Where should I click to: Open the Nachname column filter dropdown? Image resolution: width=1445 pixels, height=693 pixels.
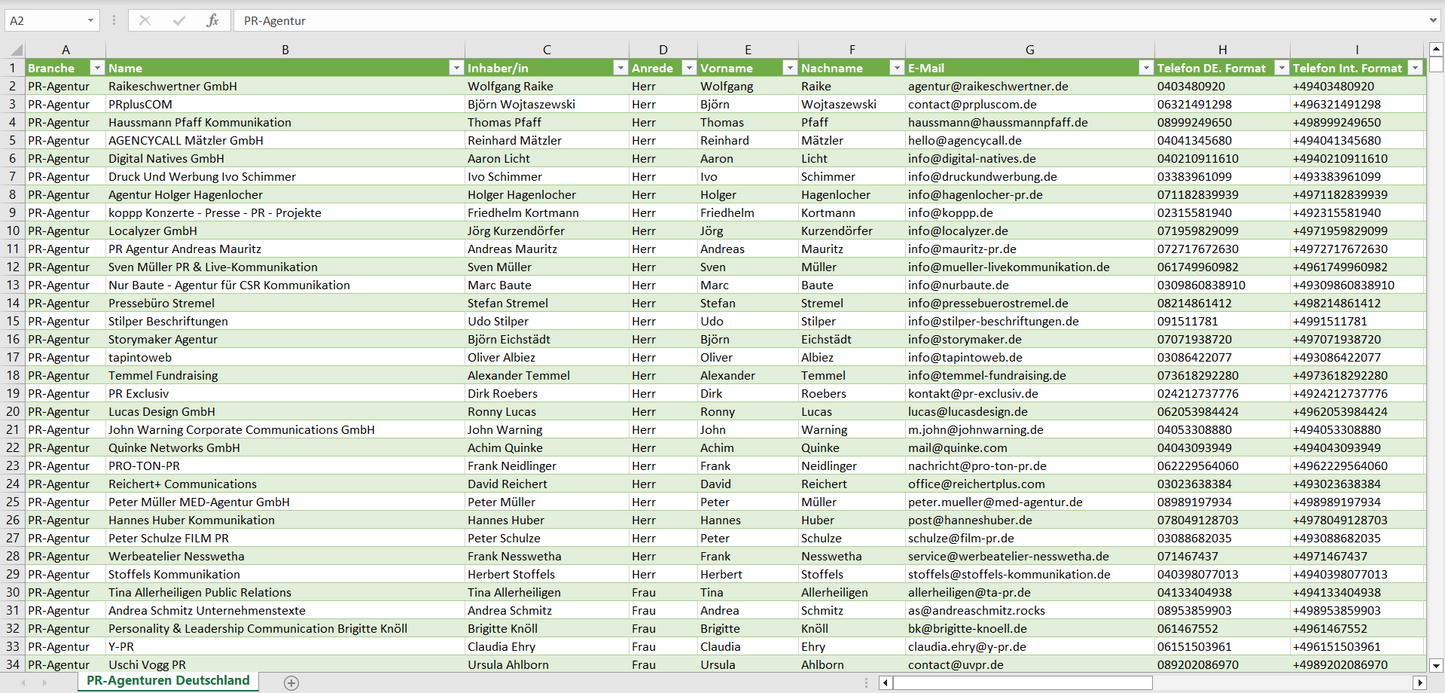(x=896, y=68)
